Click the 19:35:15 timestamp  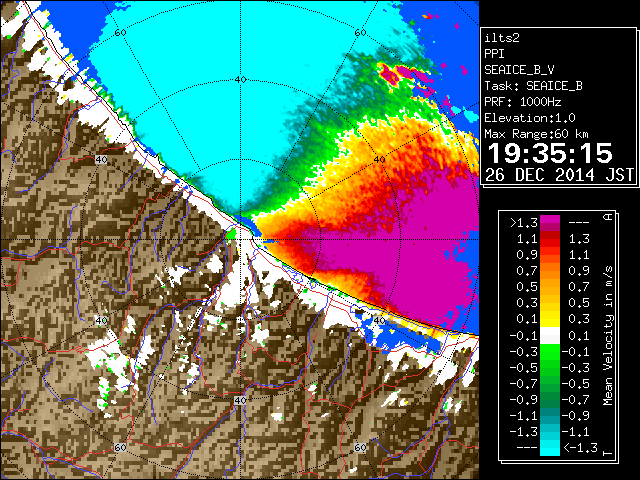click(x=550, y=153)
